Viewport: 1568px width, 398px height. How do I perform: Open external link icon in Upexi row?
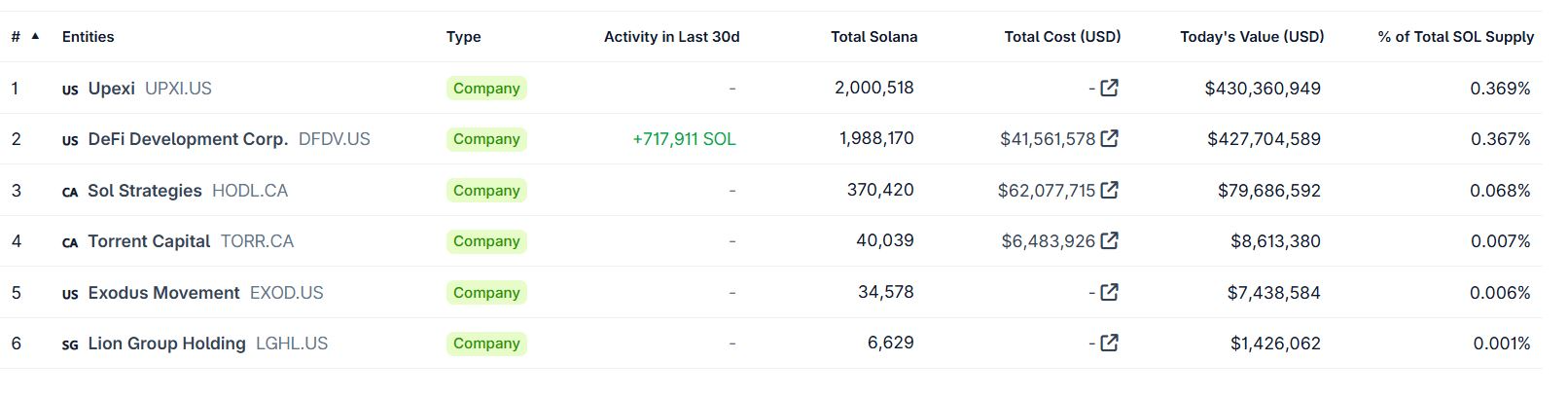click(x=1109, y=89)
